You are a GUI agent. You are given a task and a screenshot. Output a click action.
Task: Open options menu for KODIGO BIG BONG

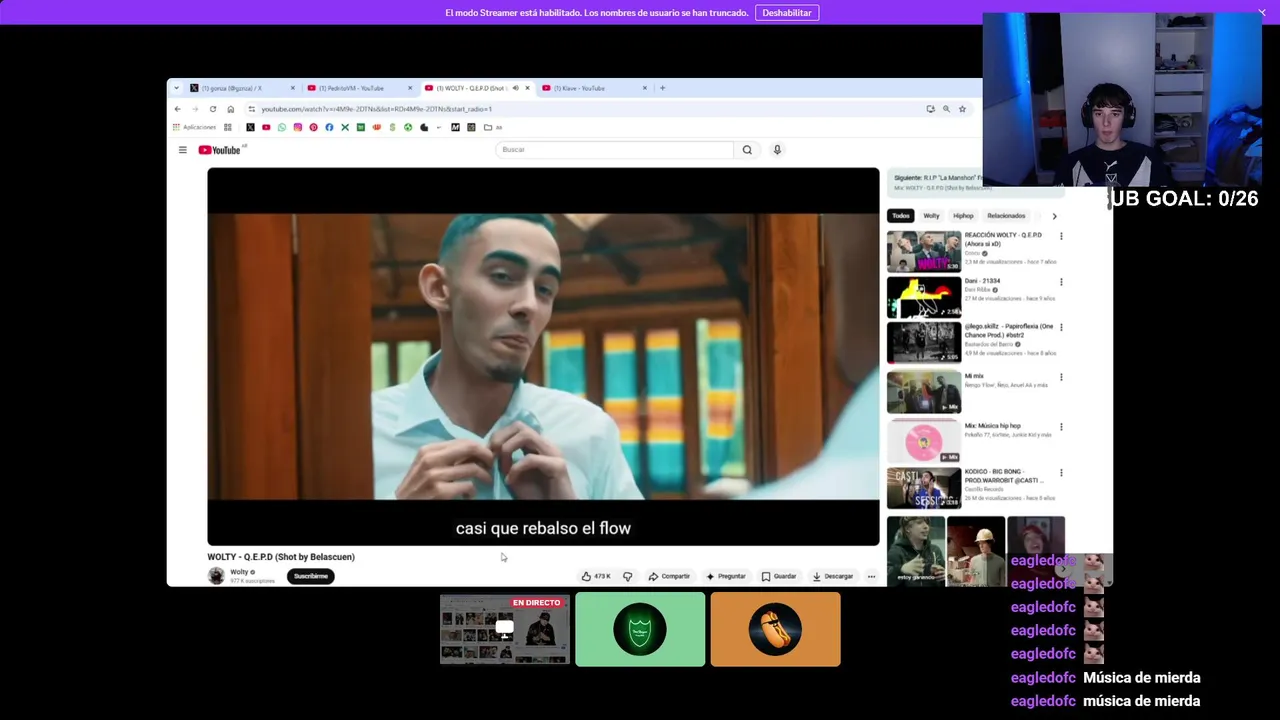pyautogui.click(x=1061, y=473)
